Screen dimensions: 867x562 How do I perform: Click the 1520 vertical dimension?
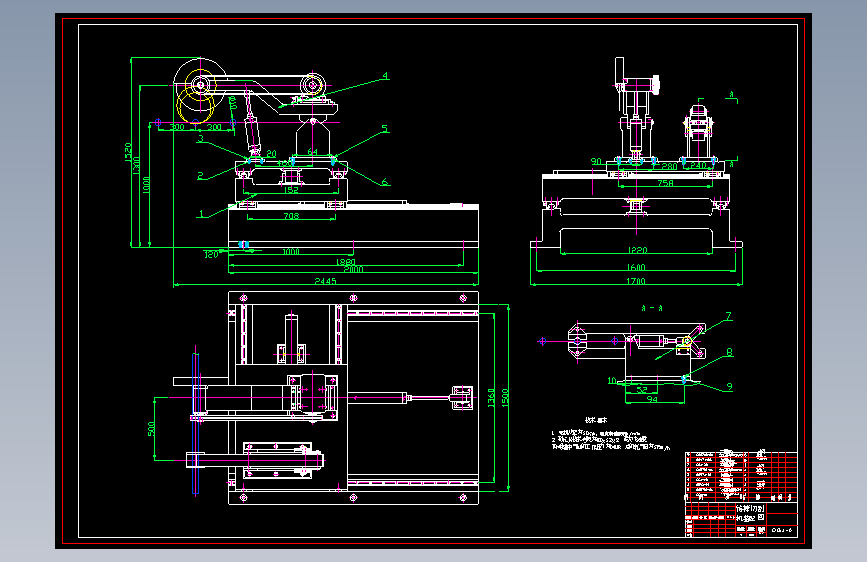click(128, 153)
